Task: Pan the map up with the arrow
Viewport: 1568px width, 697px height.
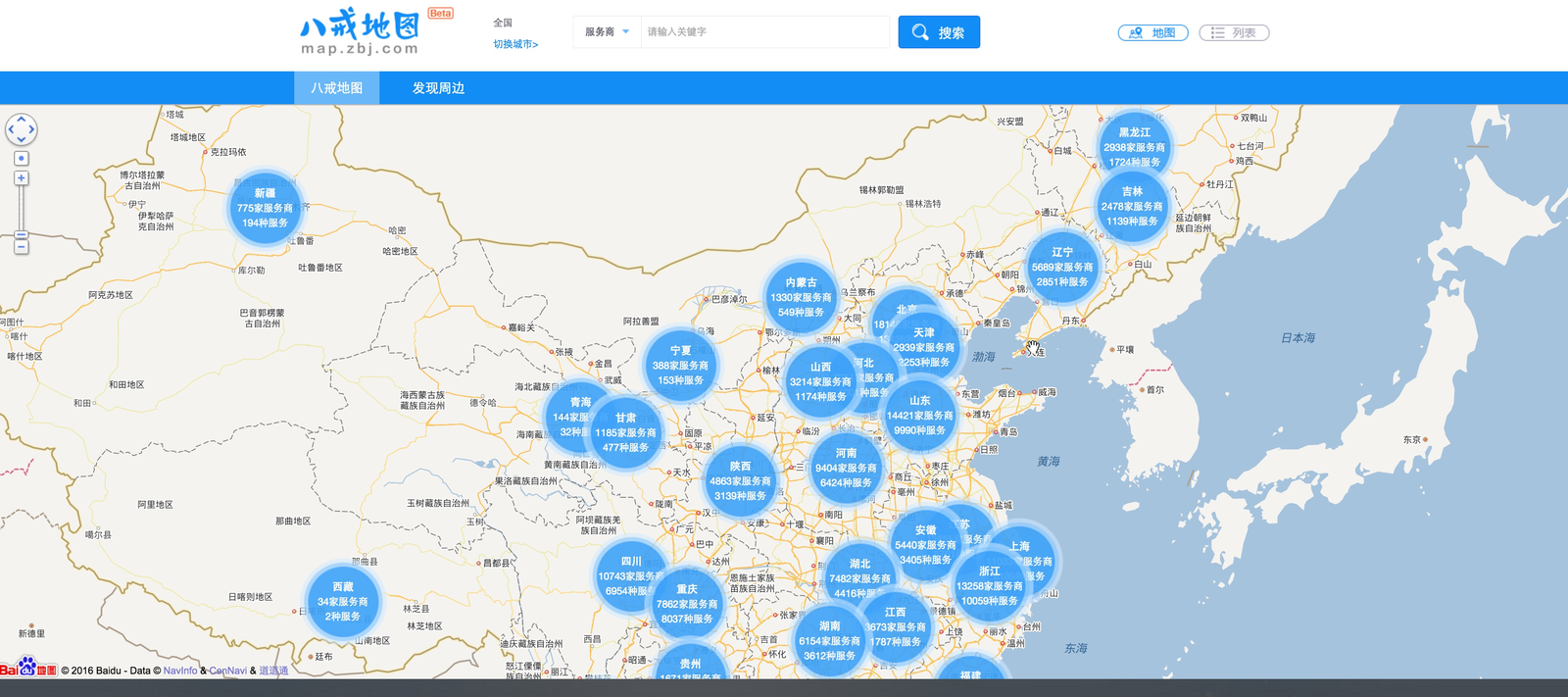Action: pyautogui.click(x=22, y=119)
